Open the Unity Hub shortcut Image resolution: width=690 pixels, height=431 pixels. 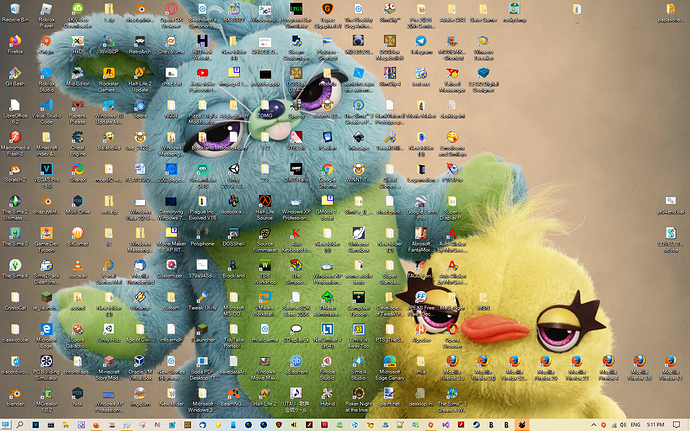click(x=109, y=334)
